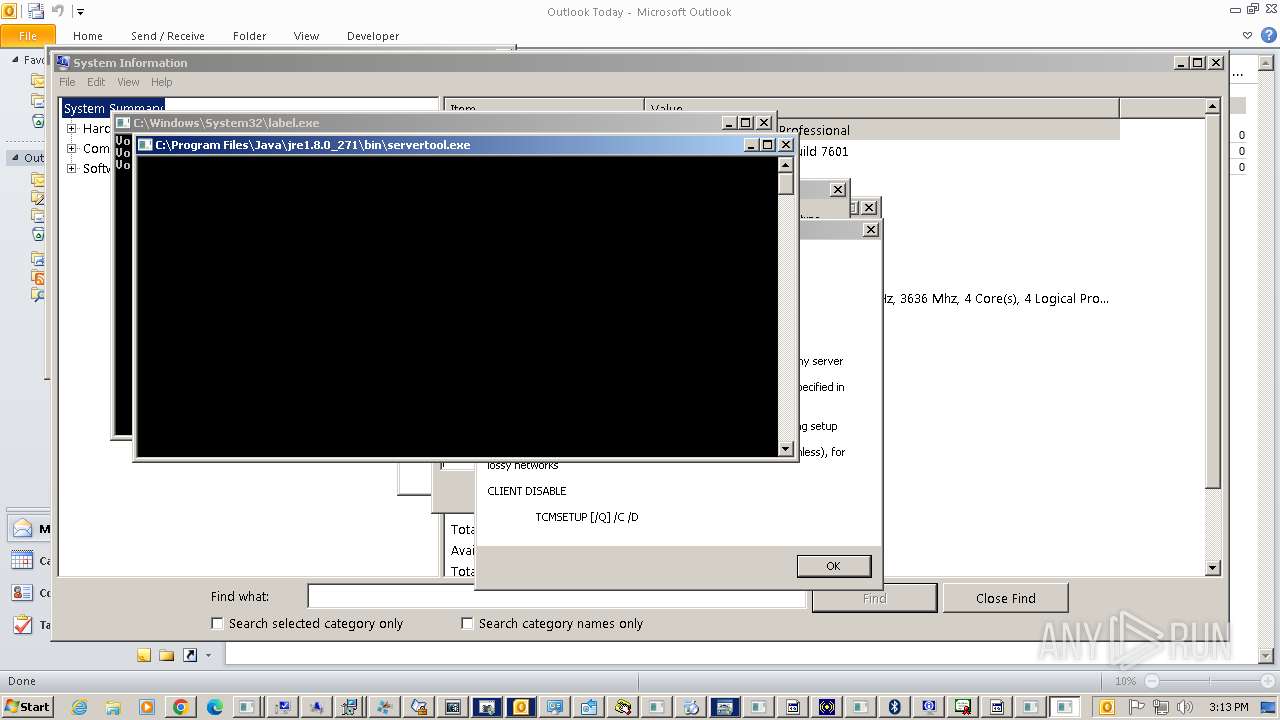1280x720 pixels.
Task: Collapse the Outlook data file folder group
Action: point(15,158)
